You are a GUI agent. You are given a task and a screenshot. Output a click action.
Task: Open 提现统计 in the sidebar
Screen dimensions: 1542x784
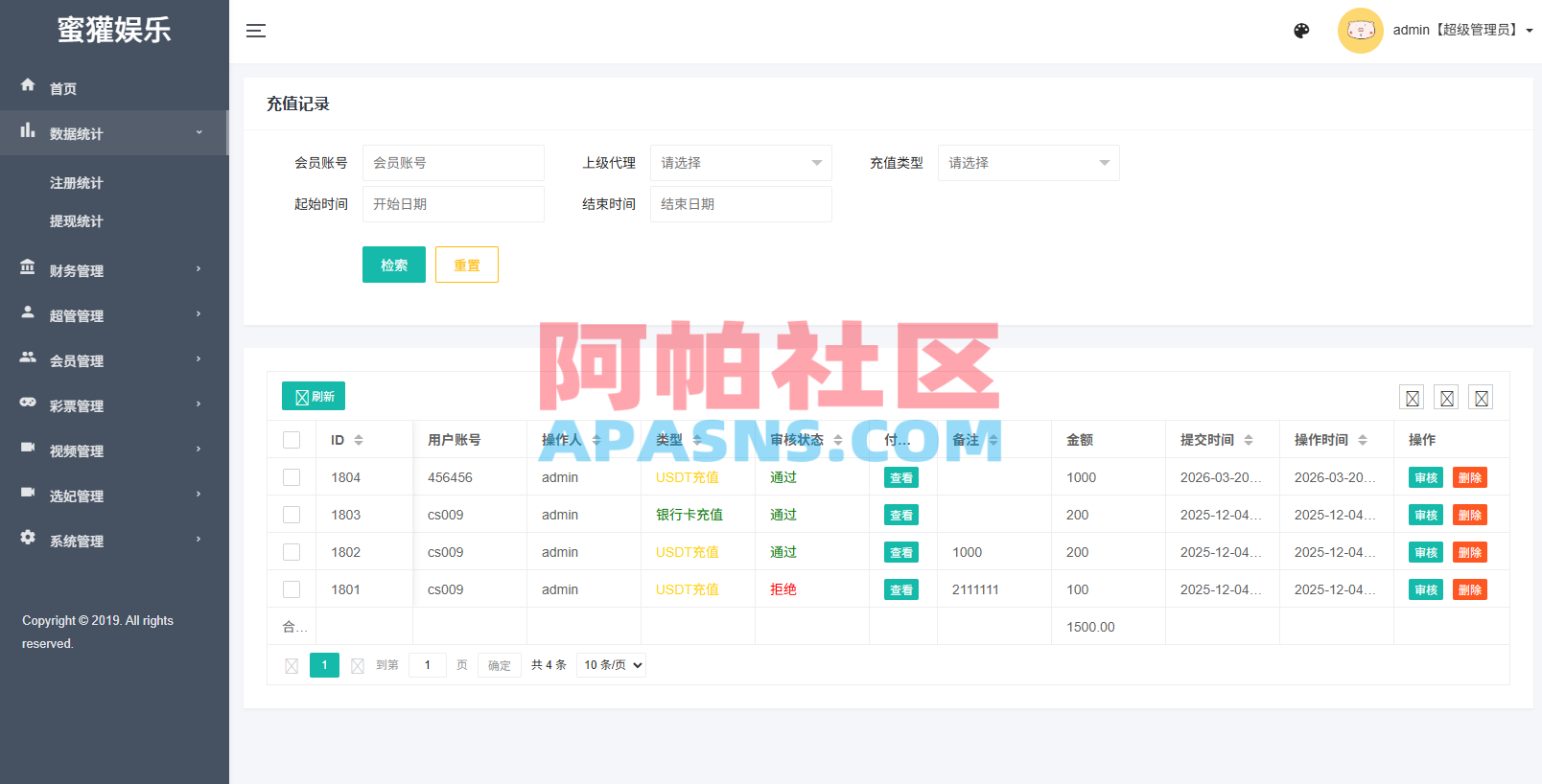click(x=77, y=221)
